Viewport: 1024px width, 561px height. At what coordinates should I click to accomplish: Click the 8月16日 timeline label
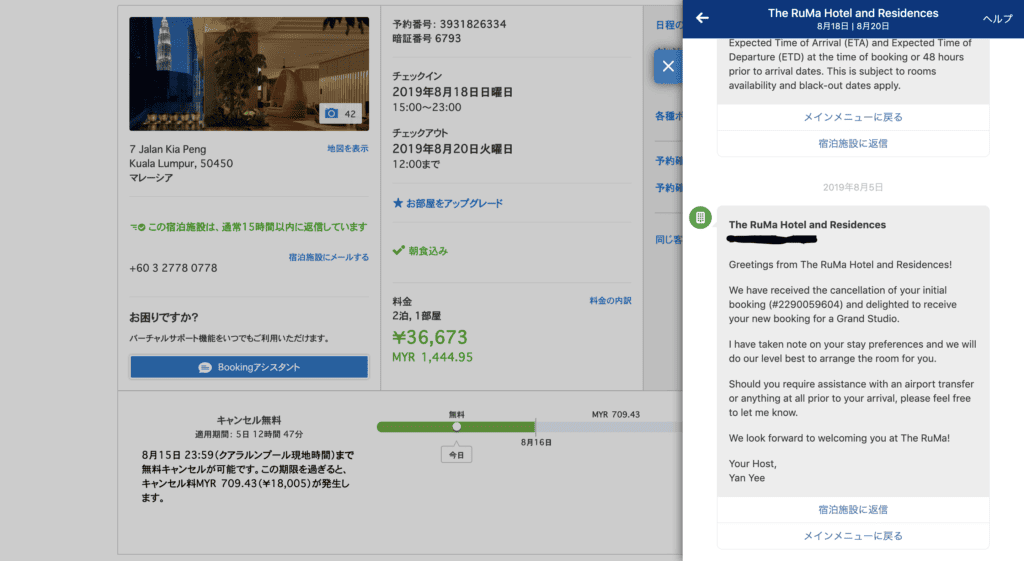[x=536, y=442]
